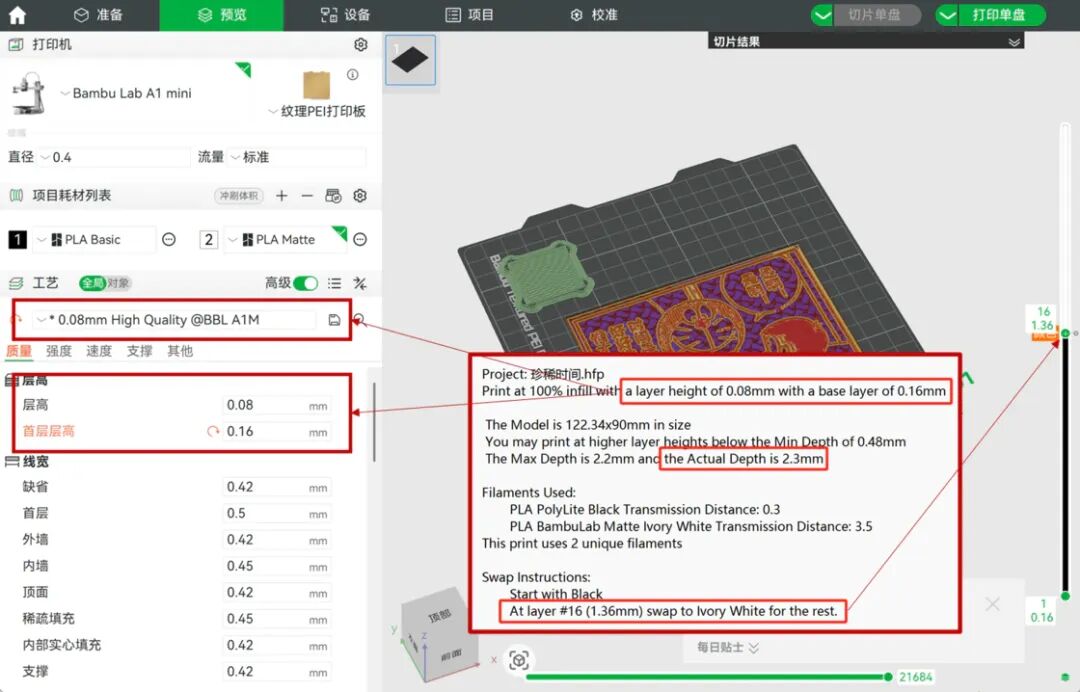Open the 直径 0.4 nozzle dropdown
1080x692 pixels.
tap(114, 157)
